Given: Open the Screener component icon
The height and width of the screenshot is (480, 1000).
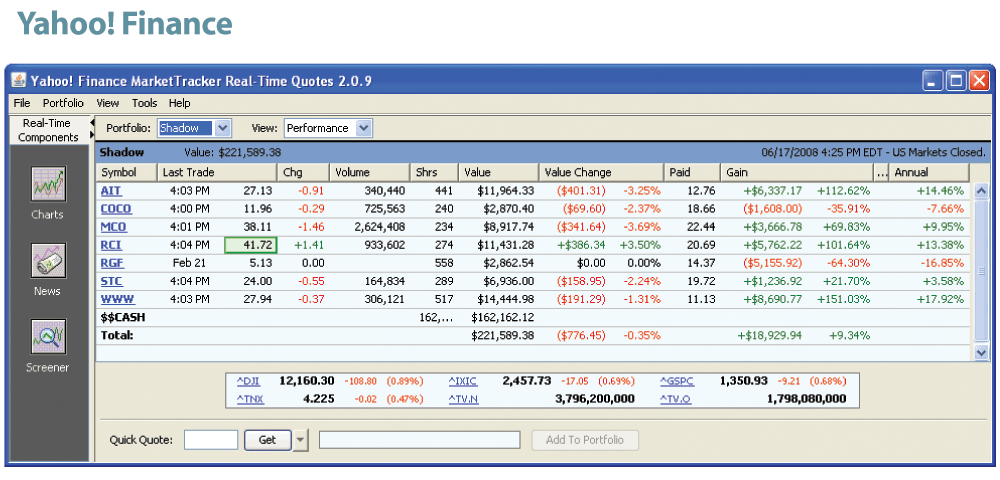Looking at the screenshot, I should pyautogui.click(x=48, y=337).
